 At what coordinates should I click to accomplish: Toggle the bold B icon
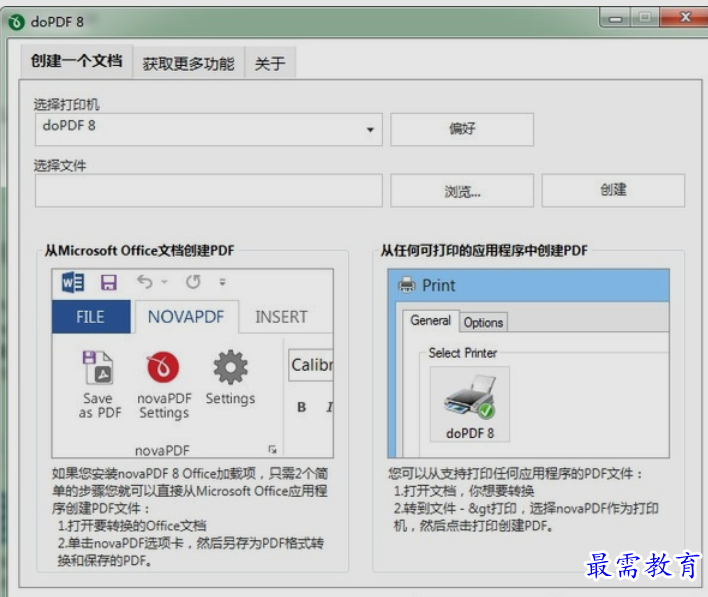pos(302,407)
